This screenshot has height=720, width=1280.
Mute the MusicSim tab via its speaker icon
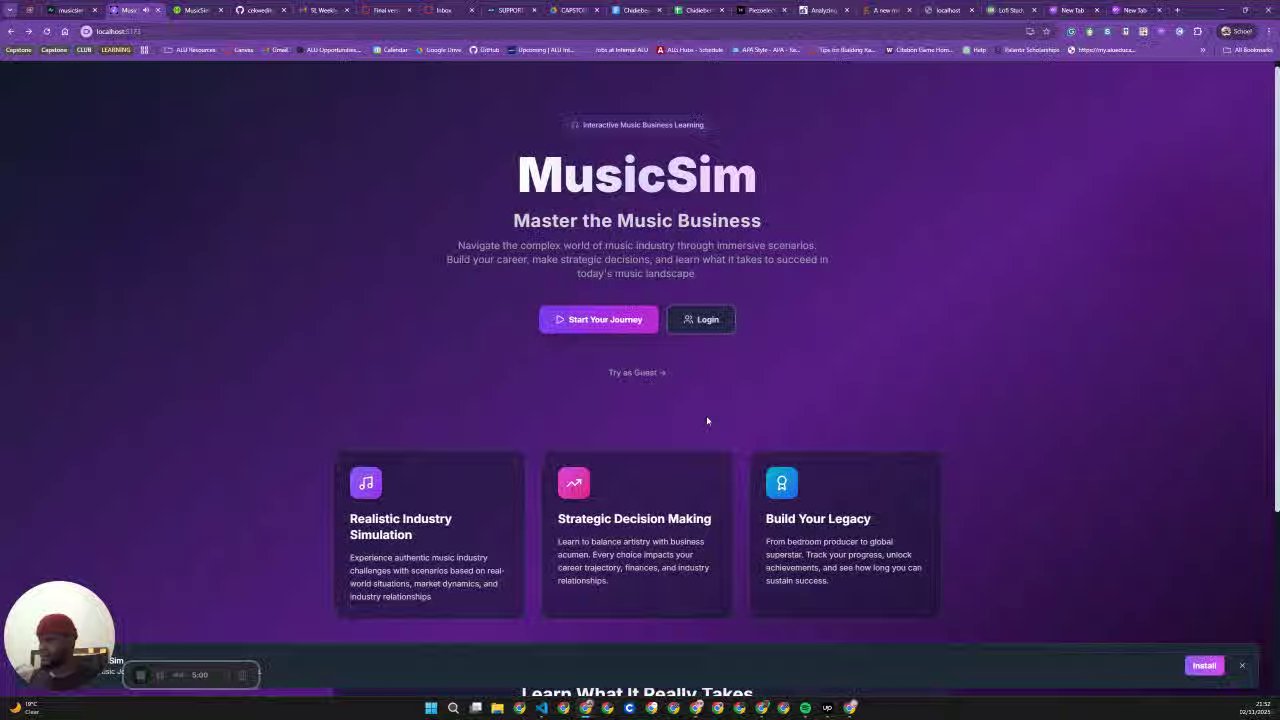click(x=146, y=10)
